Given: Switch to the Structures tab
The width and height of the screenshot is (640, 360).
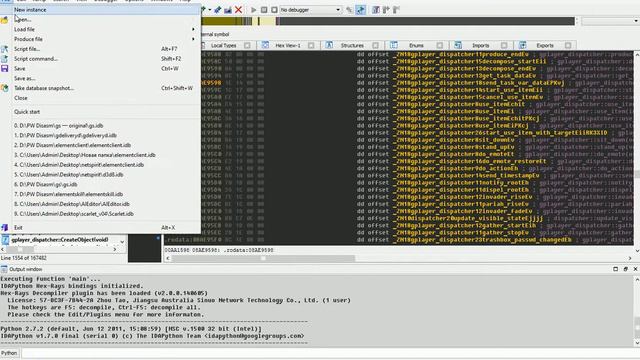Looking at the screenshot, I should coord(352,45).
